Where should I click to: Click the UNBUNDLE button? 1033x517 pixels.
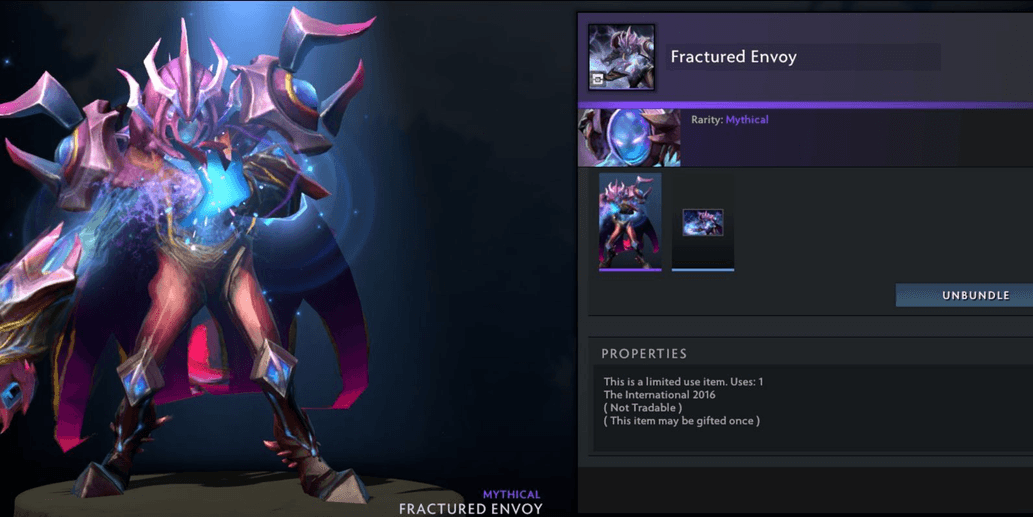tap(964, 295)
